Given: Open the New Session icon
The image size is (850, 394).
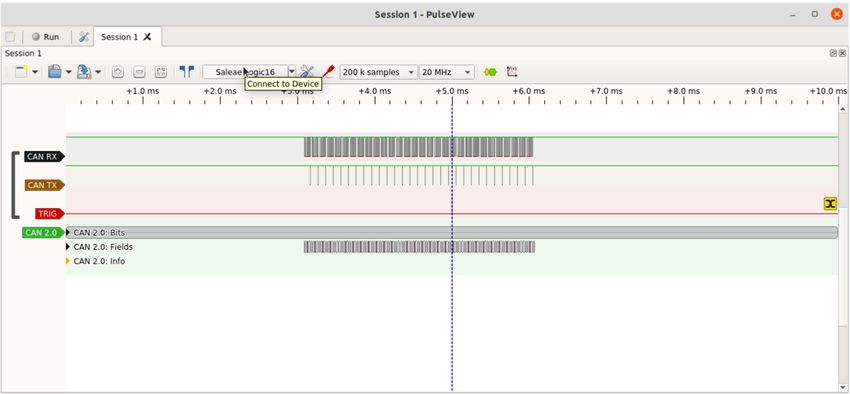Looking at the screenshot, I should click(21, 72).
